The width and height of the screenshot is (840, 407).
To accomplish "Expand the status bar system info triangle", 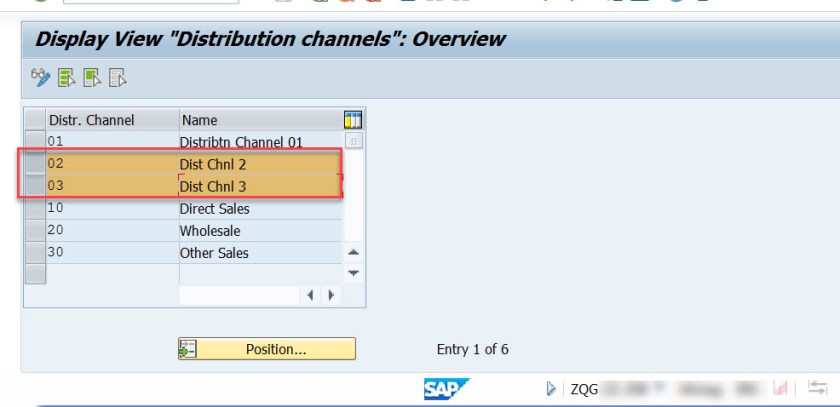I will [551, 388].
